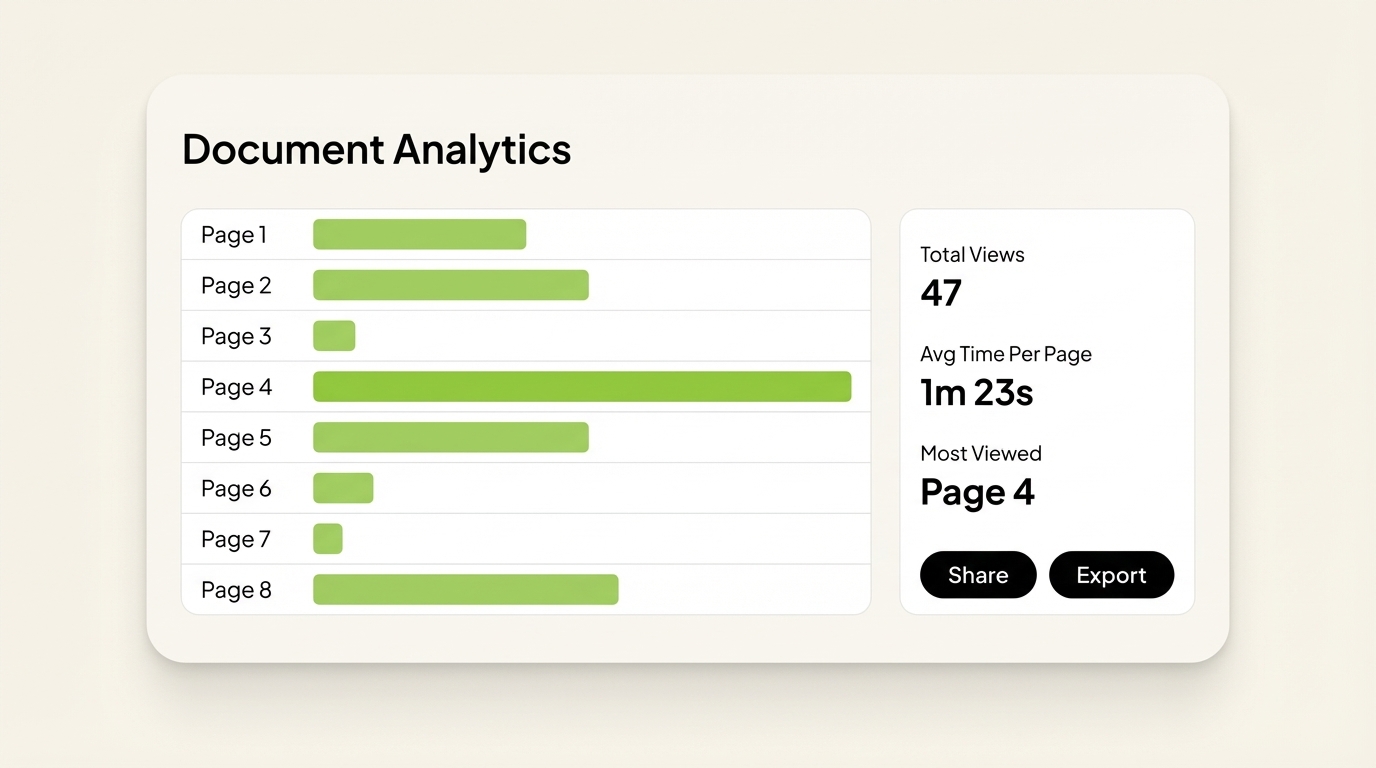The image size is (1376, 768).
Task: Select the short Page 3 bar
Action: (333, 335)
